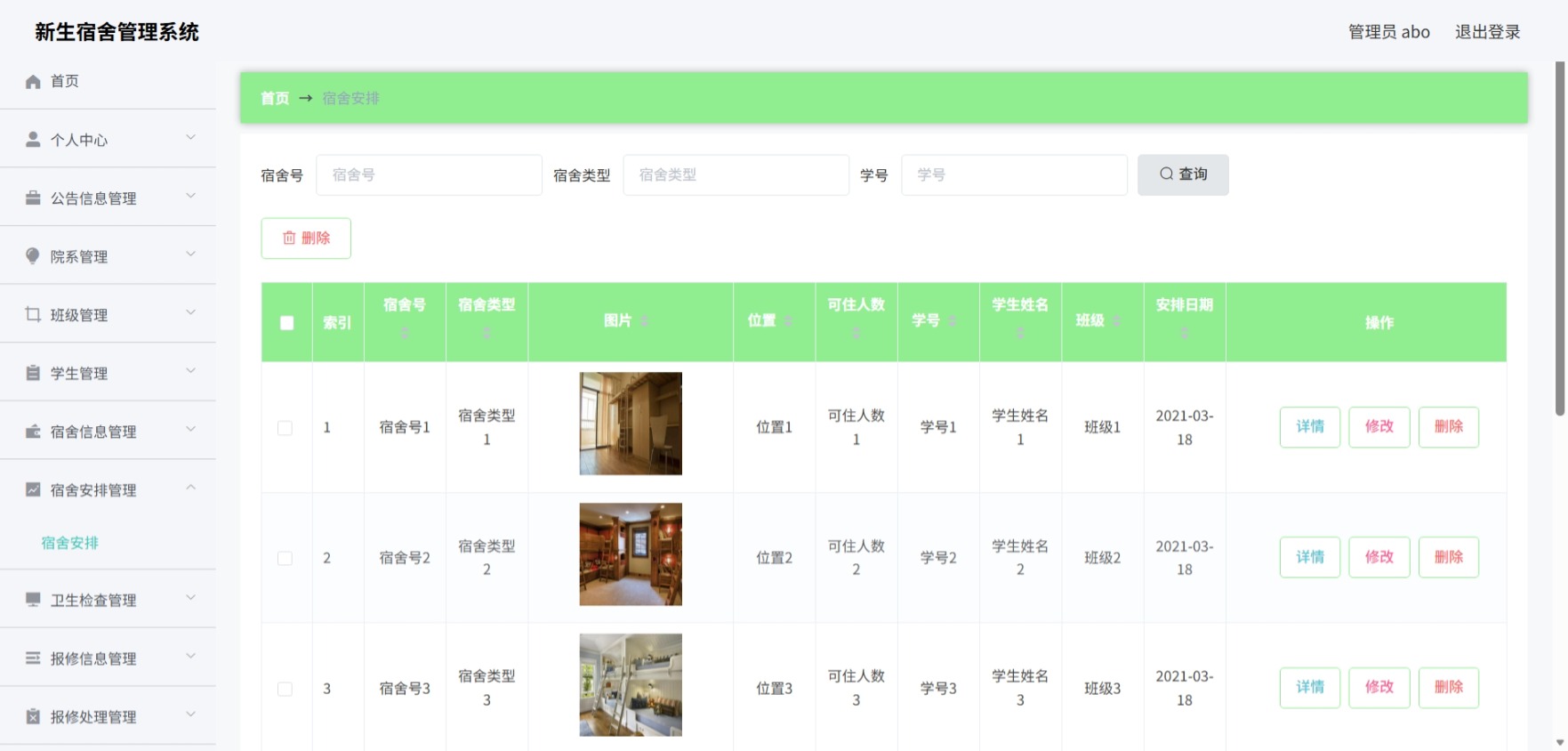1568x751 pixels.
Task: Expand the 报修信息管理 chevron
Action: (190, 656)
